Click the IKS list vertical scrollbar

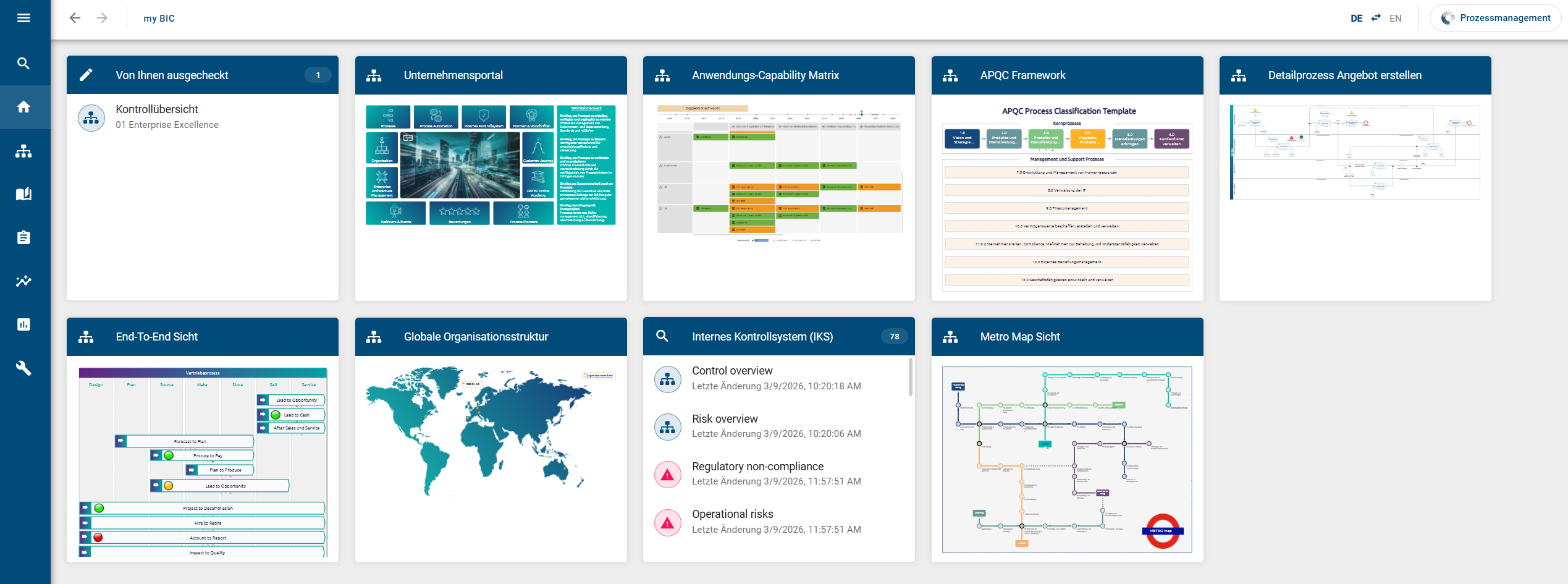(x=911, y=377)
